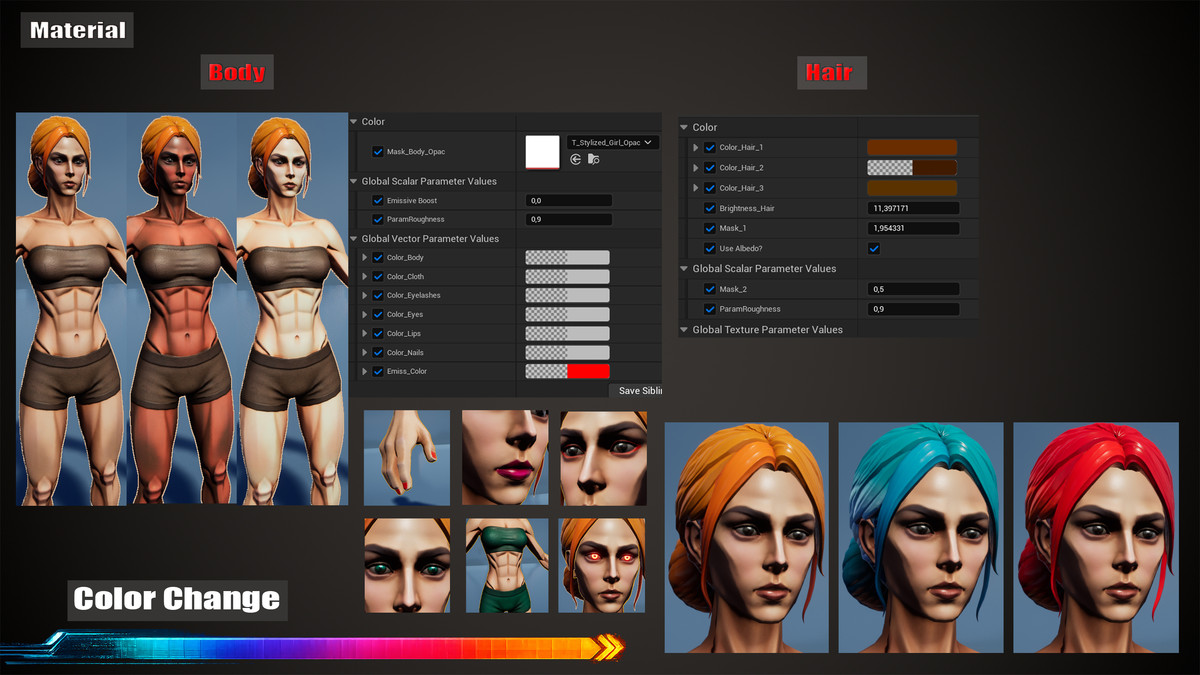1200x675 pixels.
Task: Open the red Emiss_Color swatch
Action: pos(567,372)
